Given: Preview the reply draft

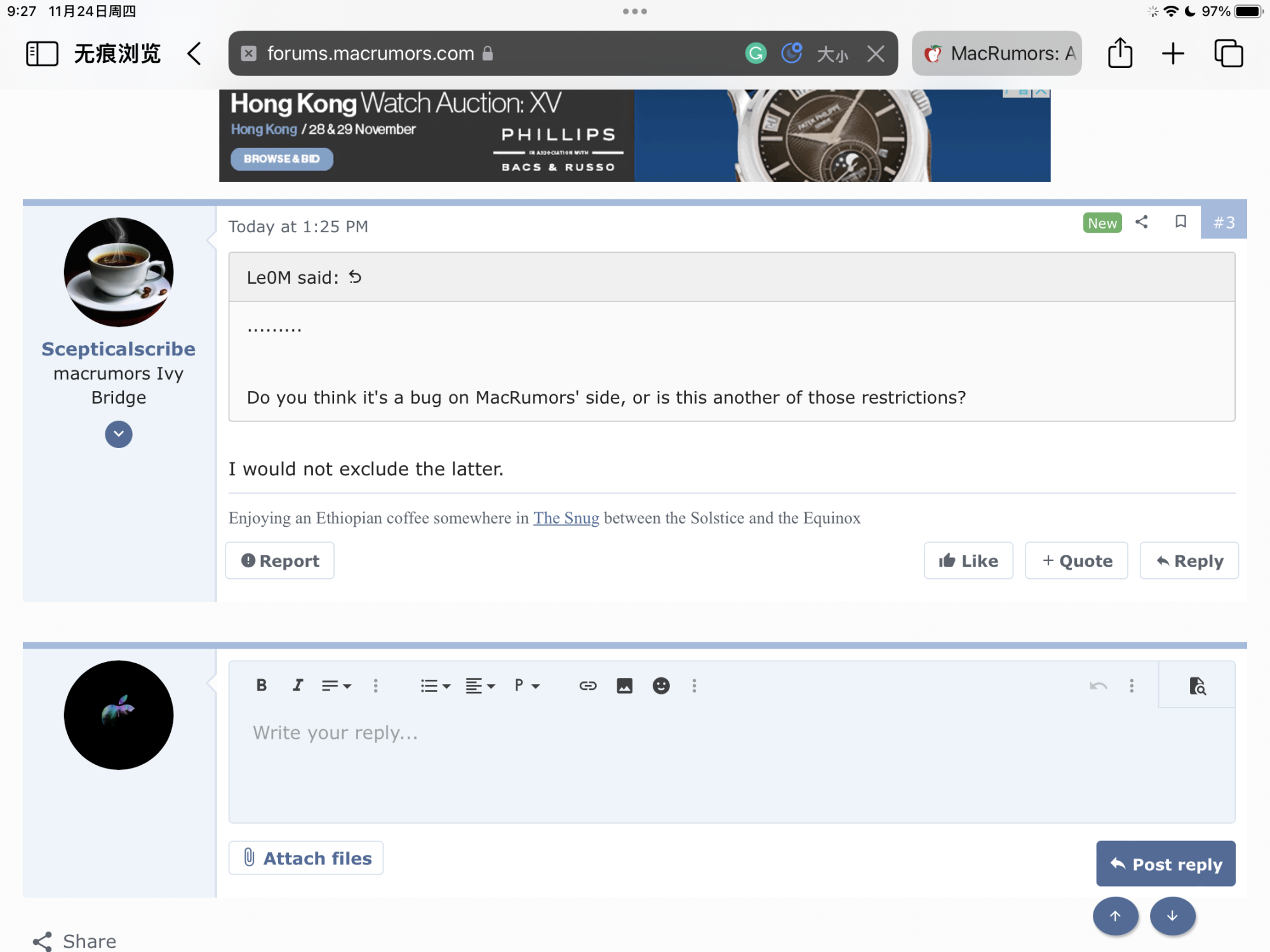Looking at the screenshot, I should pyautogui.click(x=1197, y=685).
